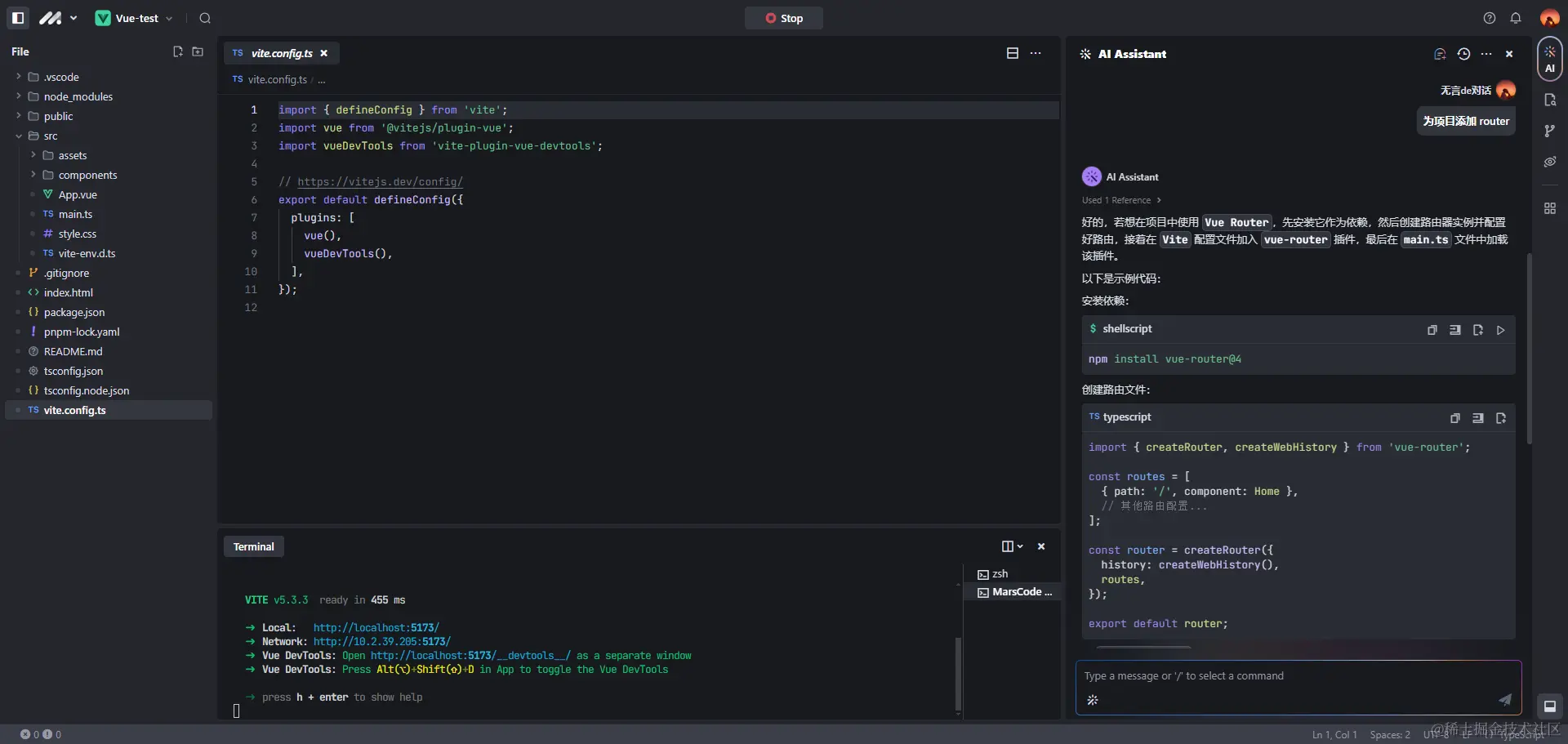This screenshot has height=744, width=1568.
Task: Open the notifications bell
Action: tap(1516, 18)
